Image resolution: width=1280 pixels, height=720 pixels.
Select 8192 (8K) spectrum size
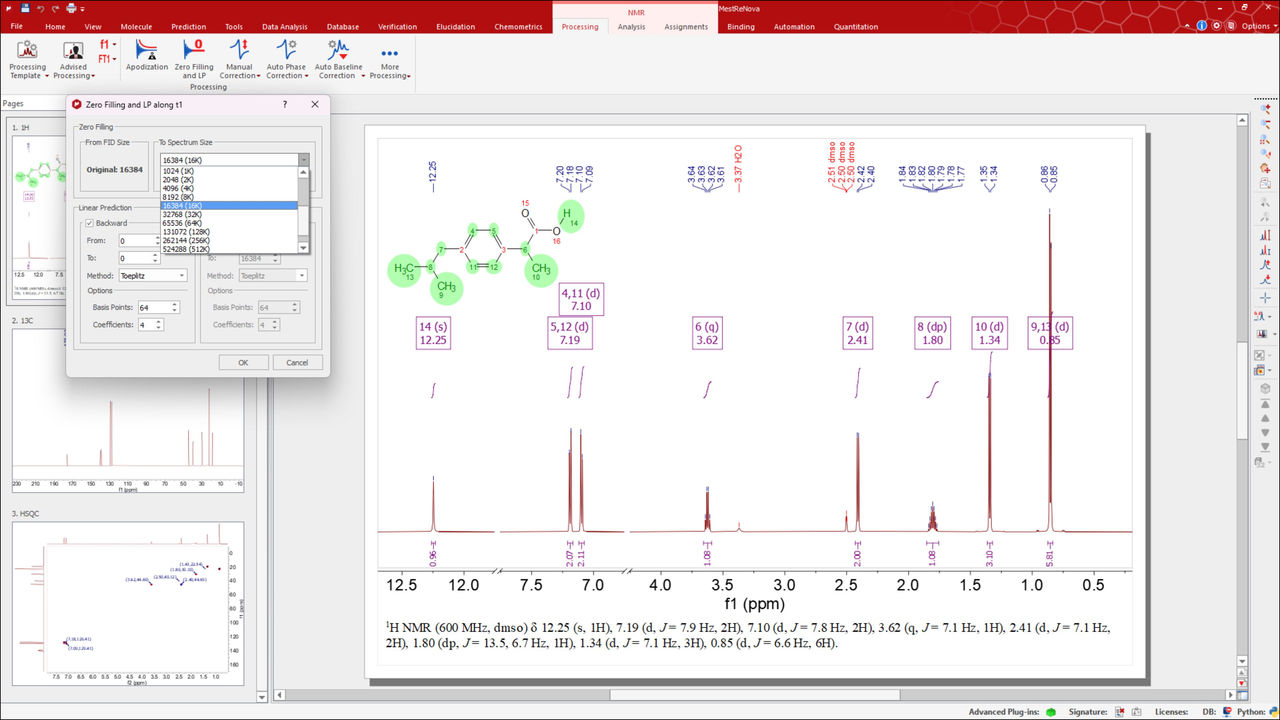pyautogui.click(x=229, y=197)
